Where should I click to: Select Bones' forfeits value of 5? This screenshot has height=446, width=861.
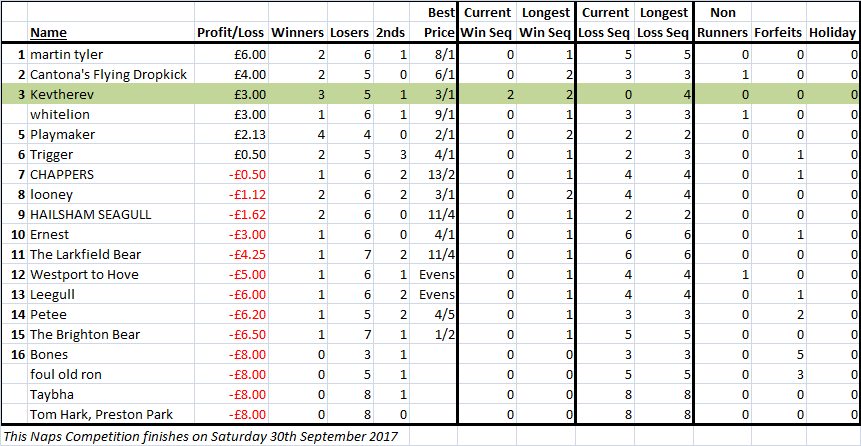pyautogui.click(x=779, y=355)
